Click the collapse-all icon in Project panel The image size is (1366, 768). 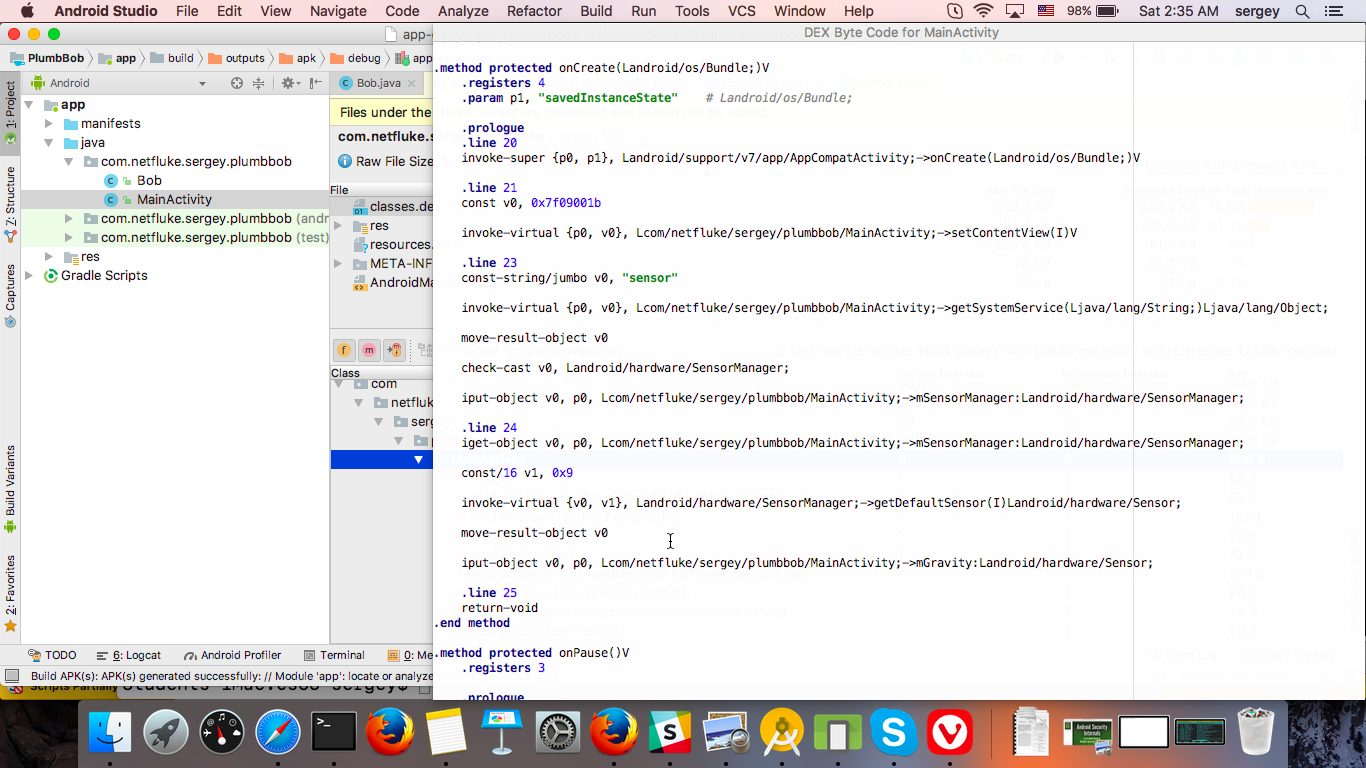pos(258,83)
